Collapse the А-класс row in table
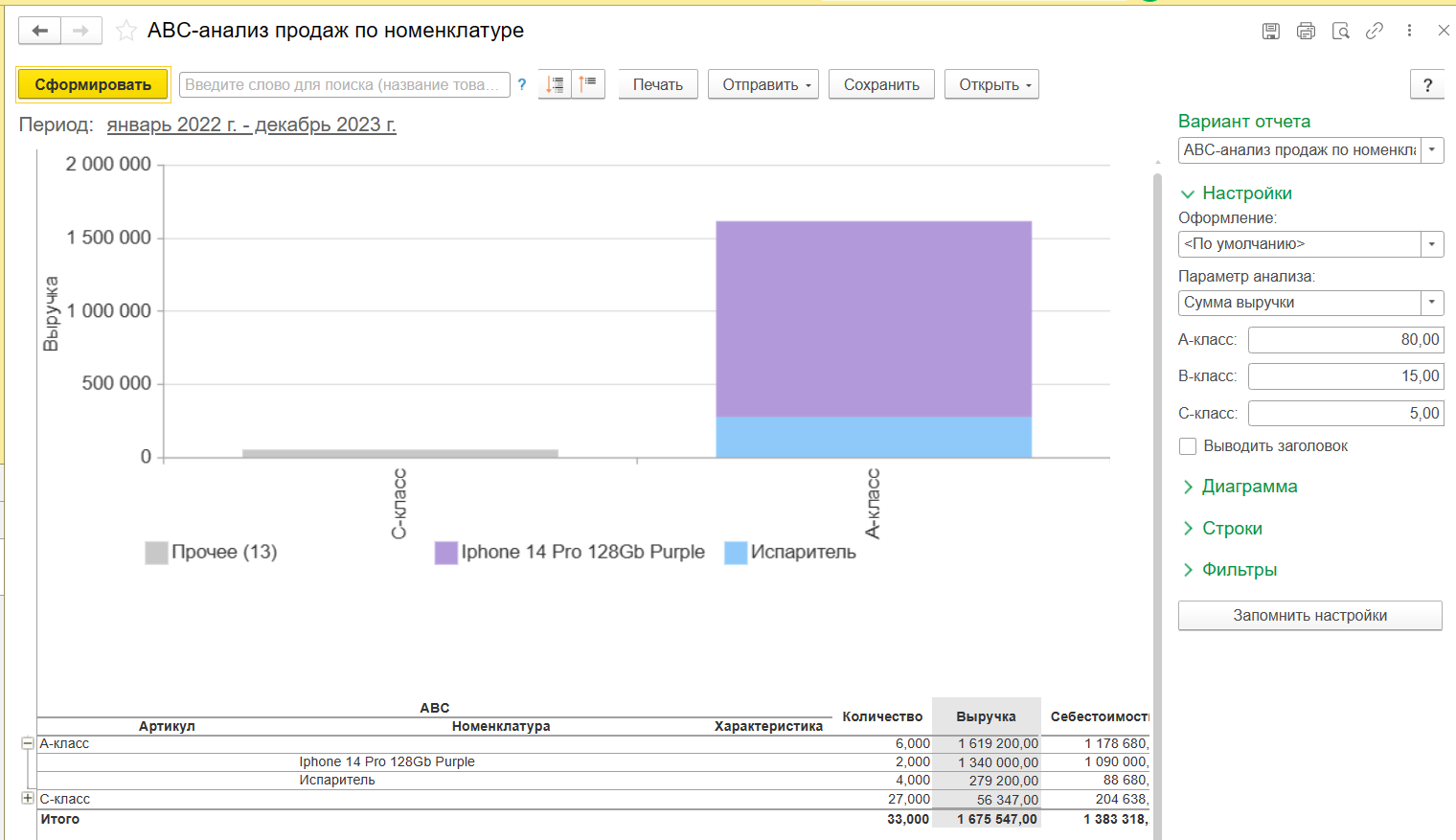This screenshot has height=840, width=1456. [28, 743]
